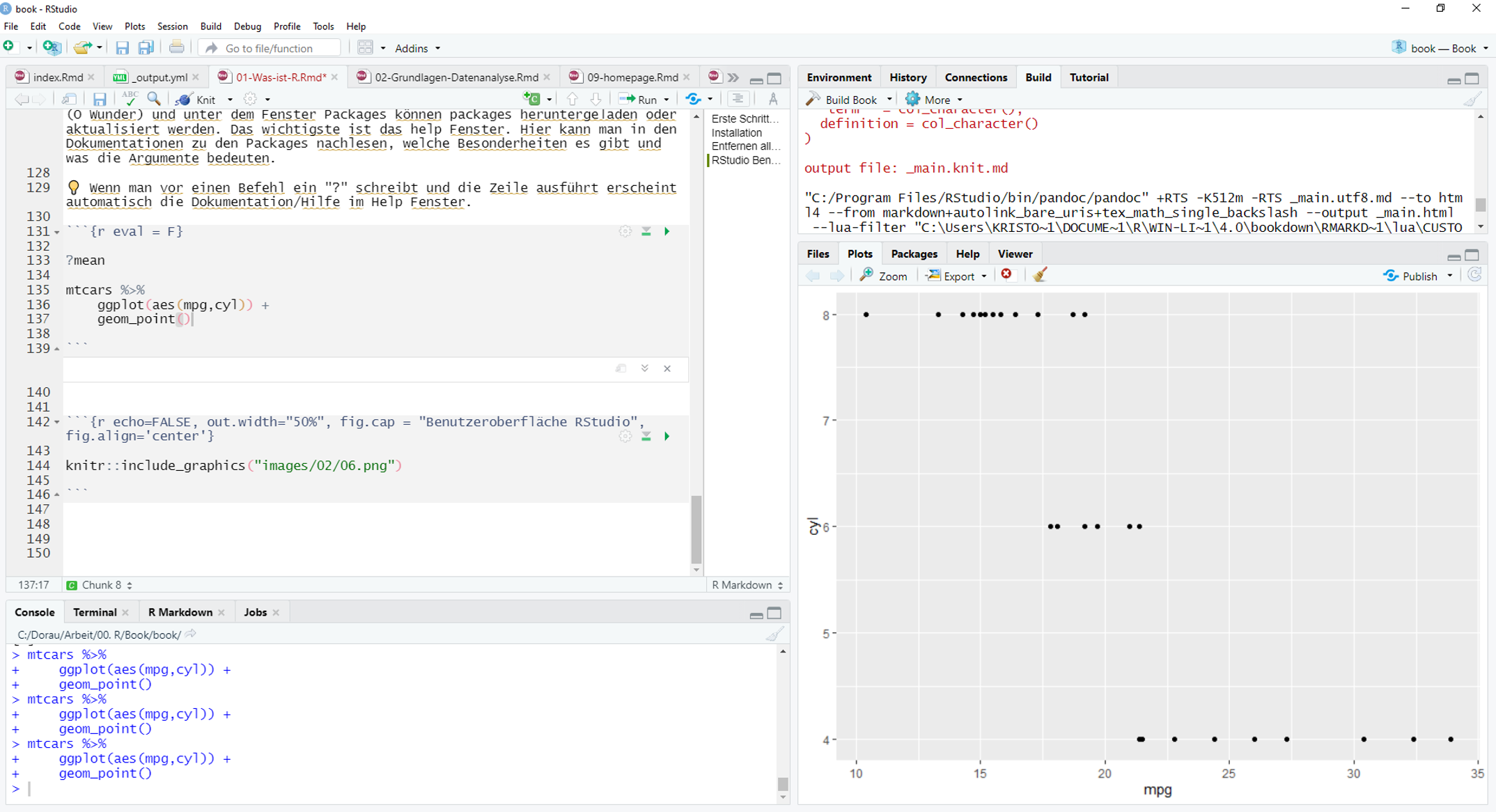This screenshot has width=1496, height=812.
Task: Save all open documents icon
Action: pyautogui.click(x=146, y=47)
